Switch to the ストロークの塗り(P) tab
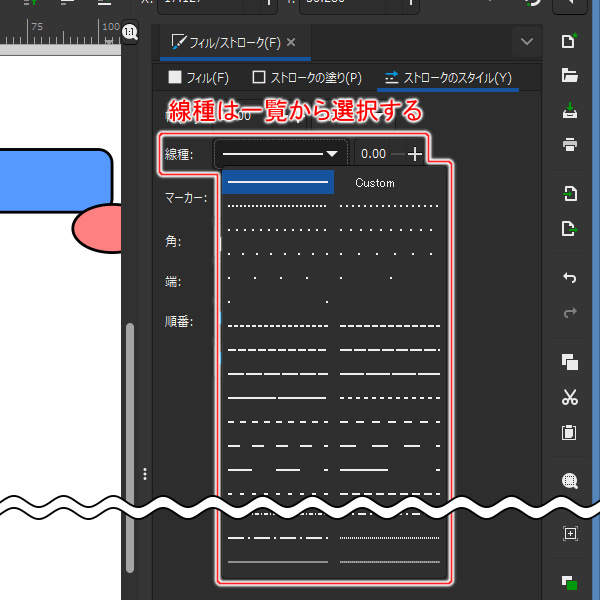 click(x=307, y=78)
